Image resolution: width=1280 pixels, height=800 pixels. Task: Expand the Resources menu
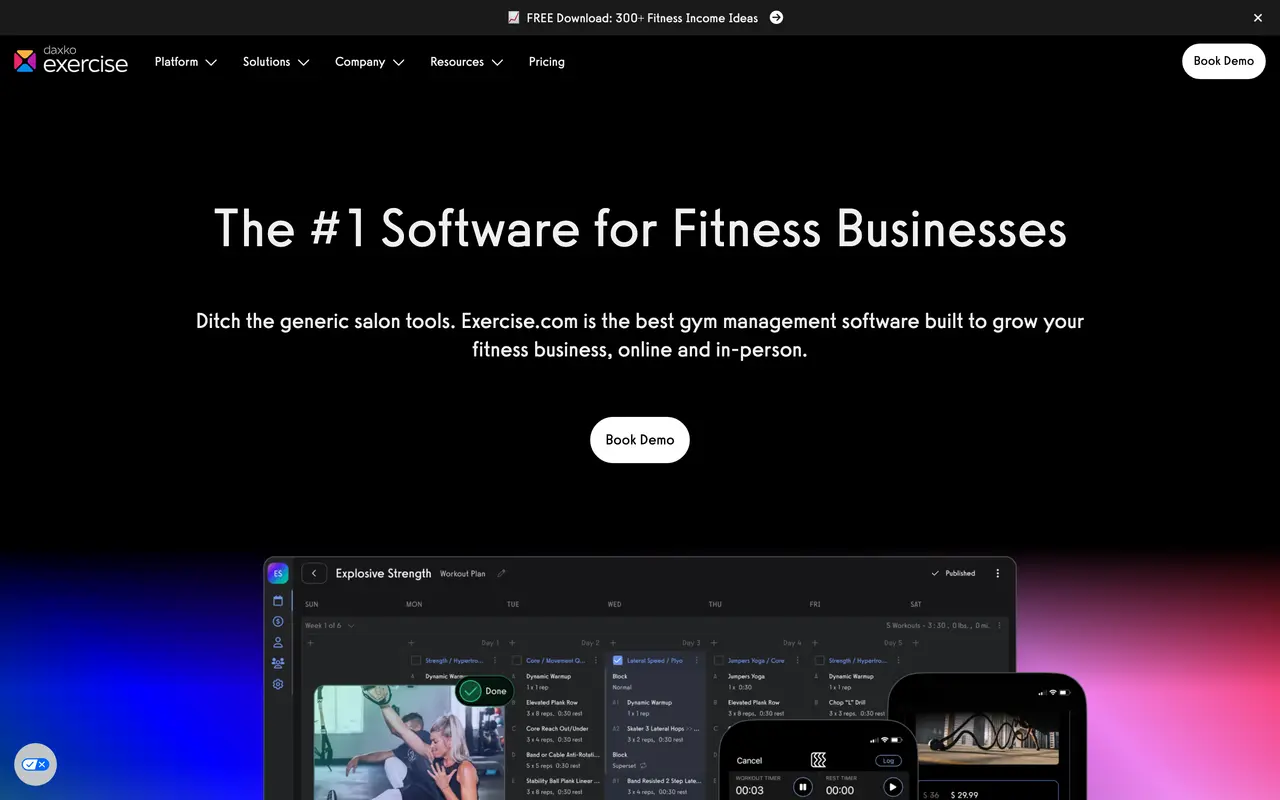[467, 62]
